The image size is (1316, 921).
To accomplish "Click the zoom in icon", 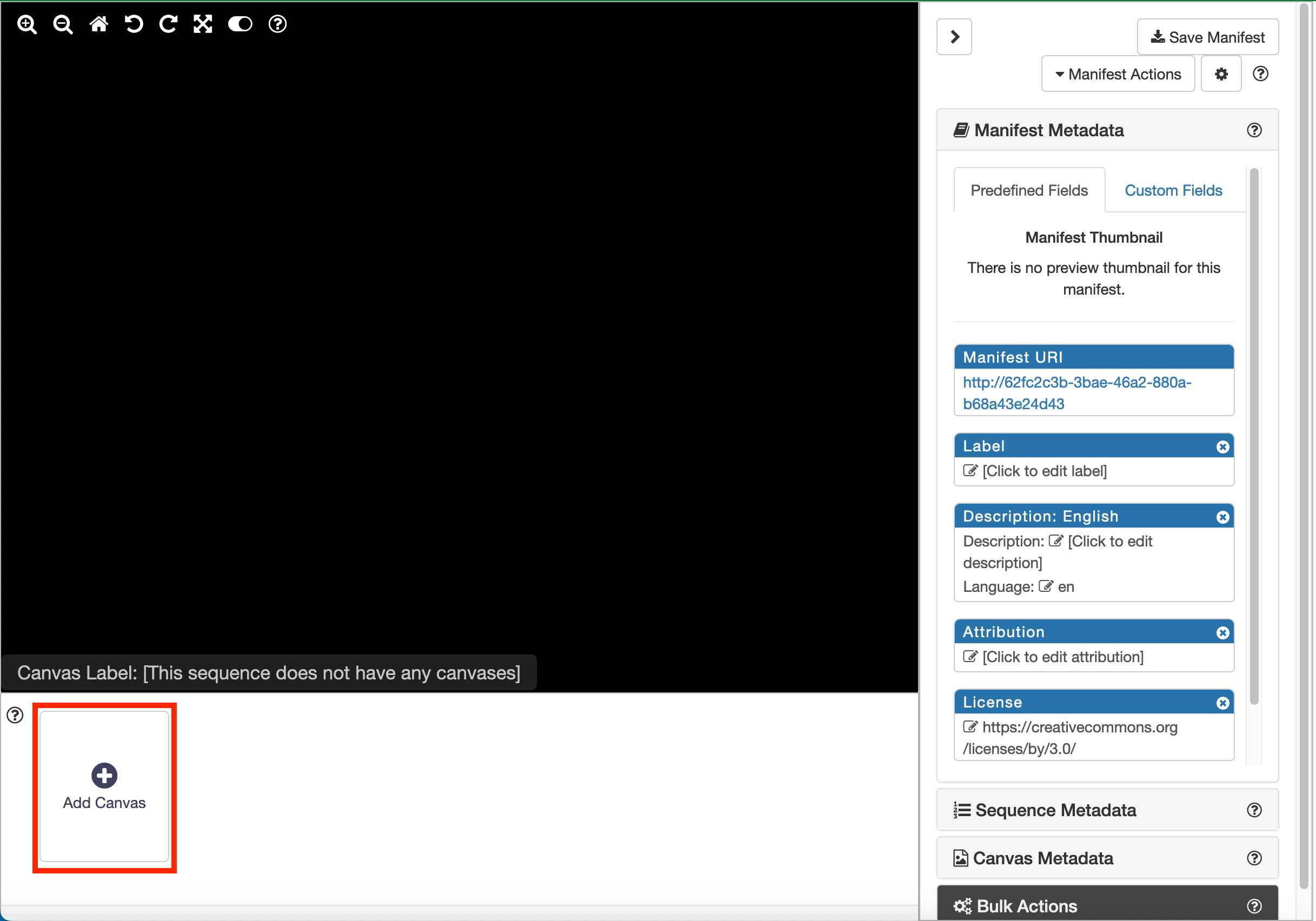I will (x=28, y=25).
